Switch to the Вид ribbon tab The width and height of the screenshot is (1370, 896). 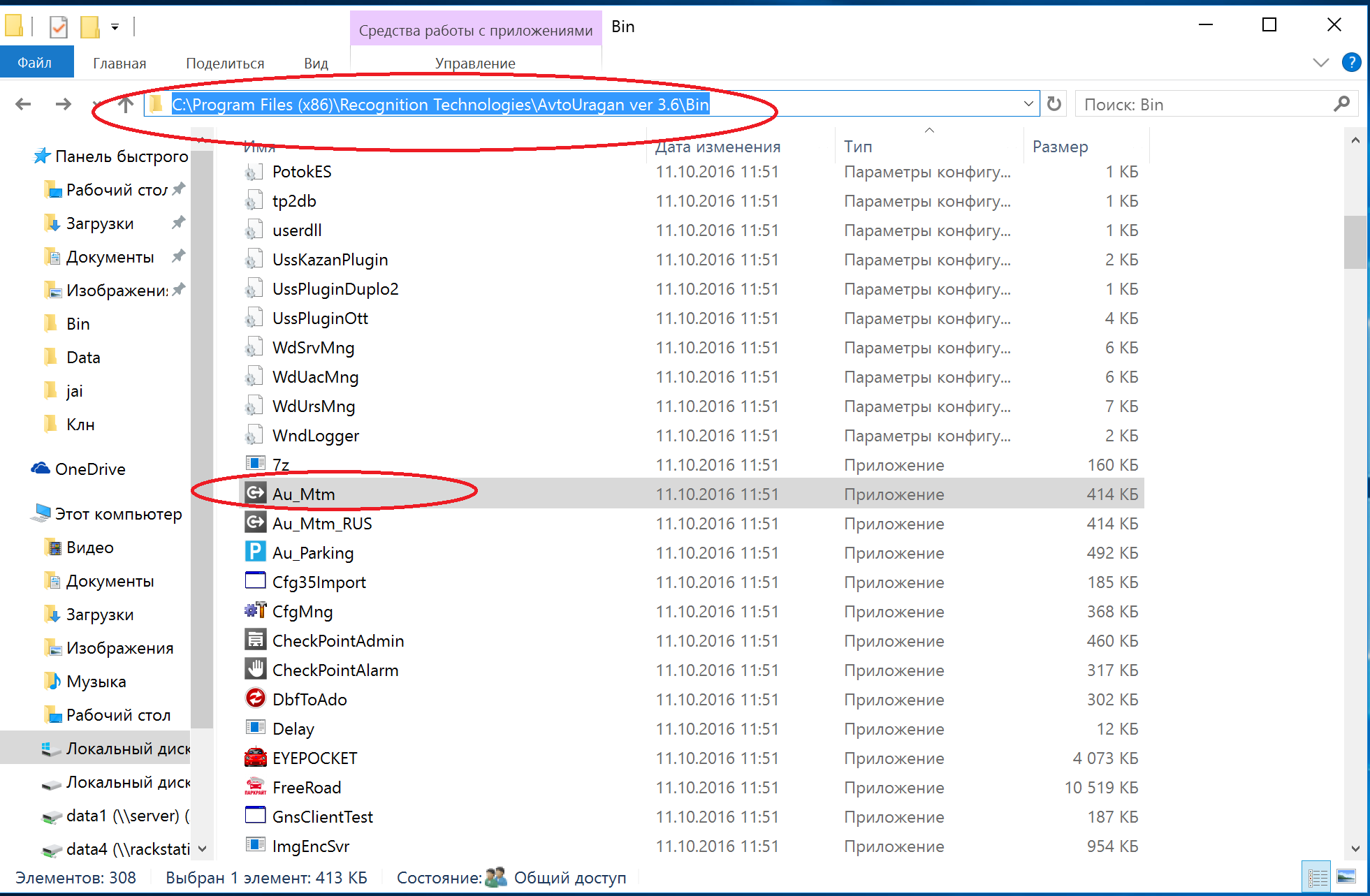(316, 63)
